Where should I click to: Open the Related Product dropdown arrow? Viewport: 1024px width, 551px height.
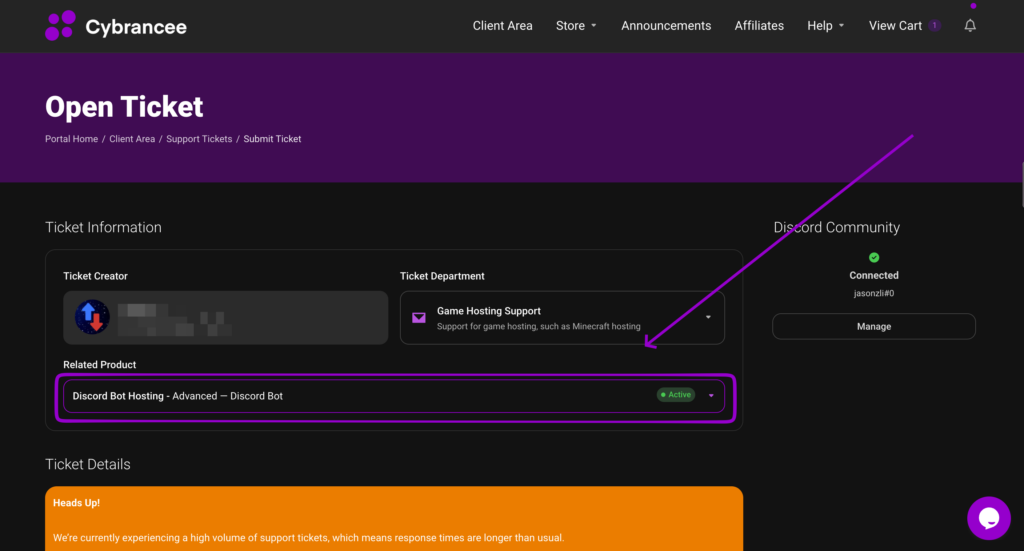pos(711,396)
